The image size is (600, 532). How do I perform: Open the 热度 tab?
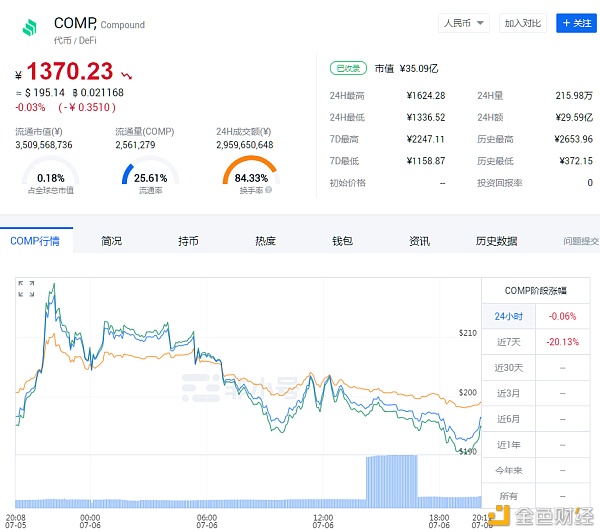pyautogui.click(x=265, y=241)
